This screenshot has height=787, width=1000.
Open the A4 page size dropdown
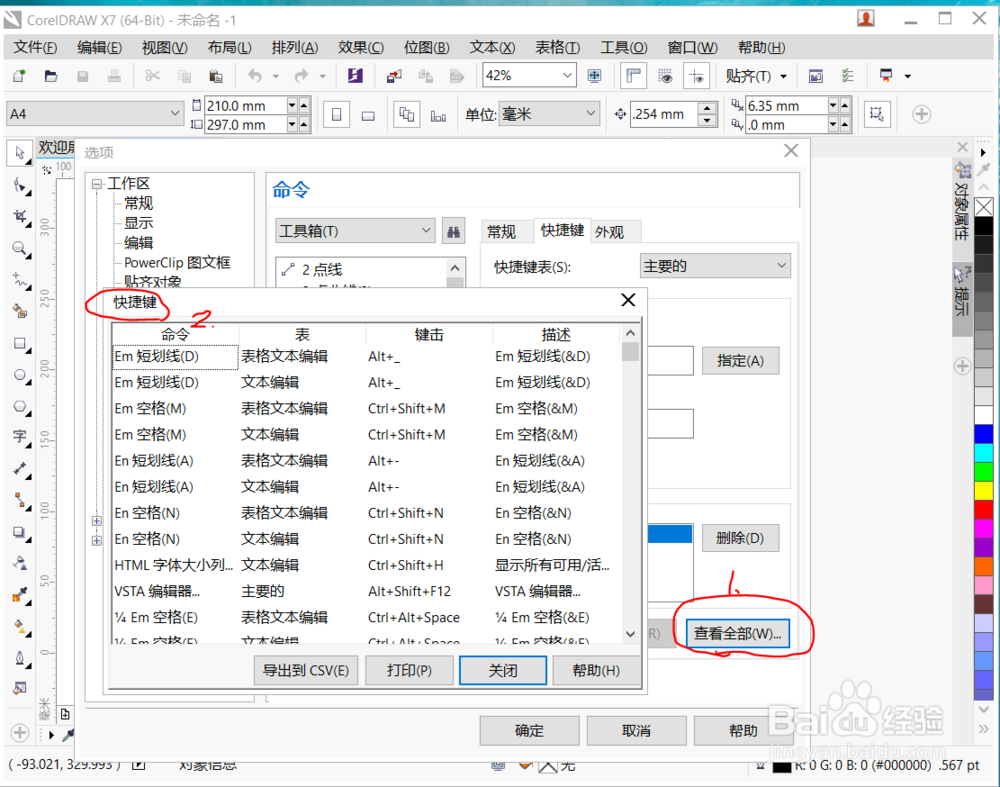pyautogui.click(x=175, y=114)
